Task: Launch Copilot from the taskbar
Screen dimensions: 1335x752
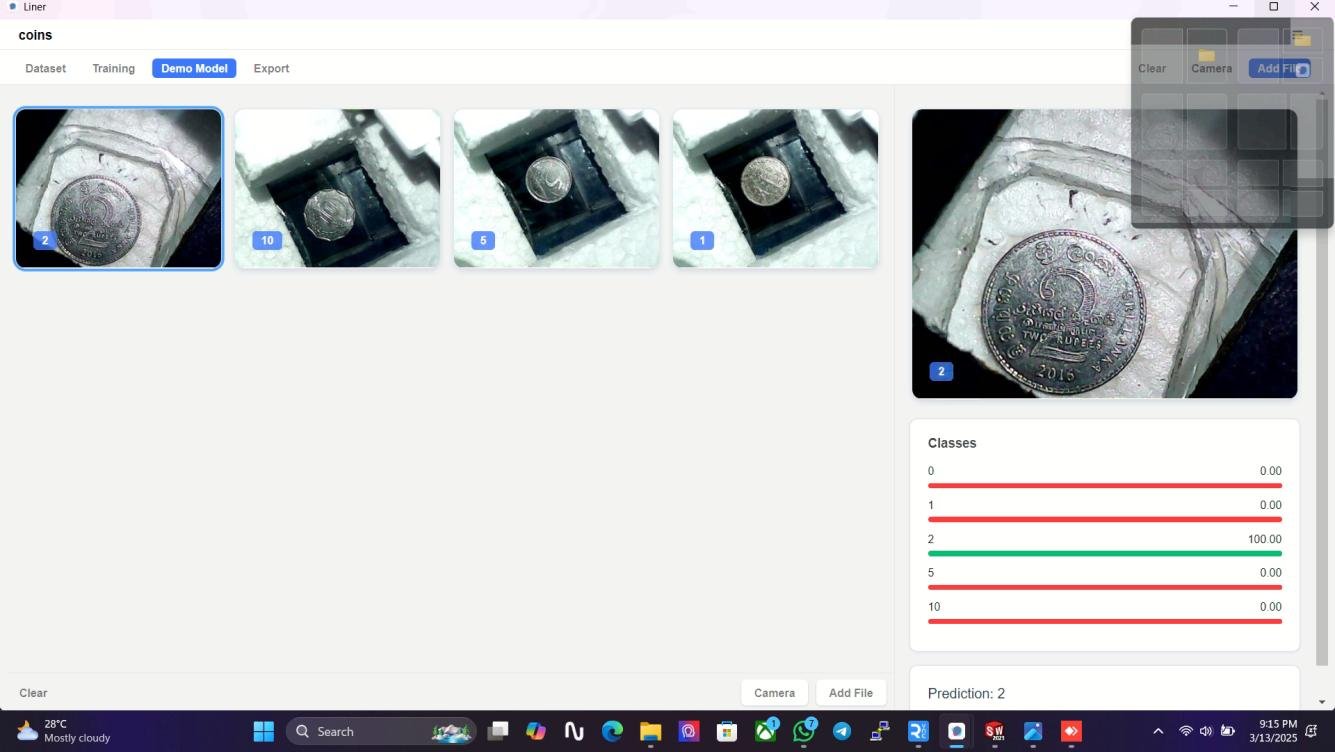Action: click(x=536, y=731)
